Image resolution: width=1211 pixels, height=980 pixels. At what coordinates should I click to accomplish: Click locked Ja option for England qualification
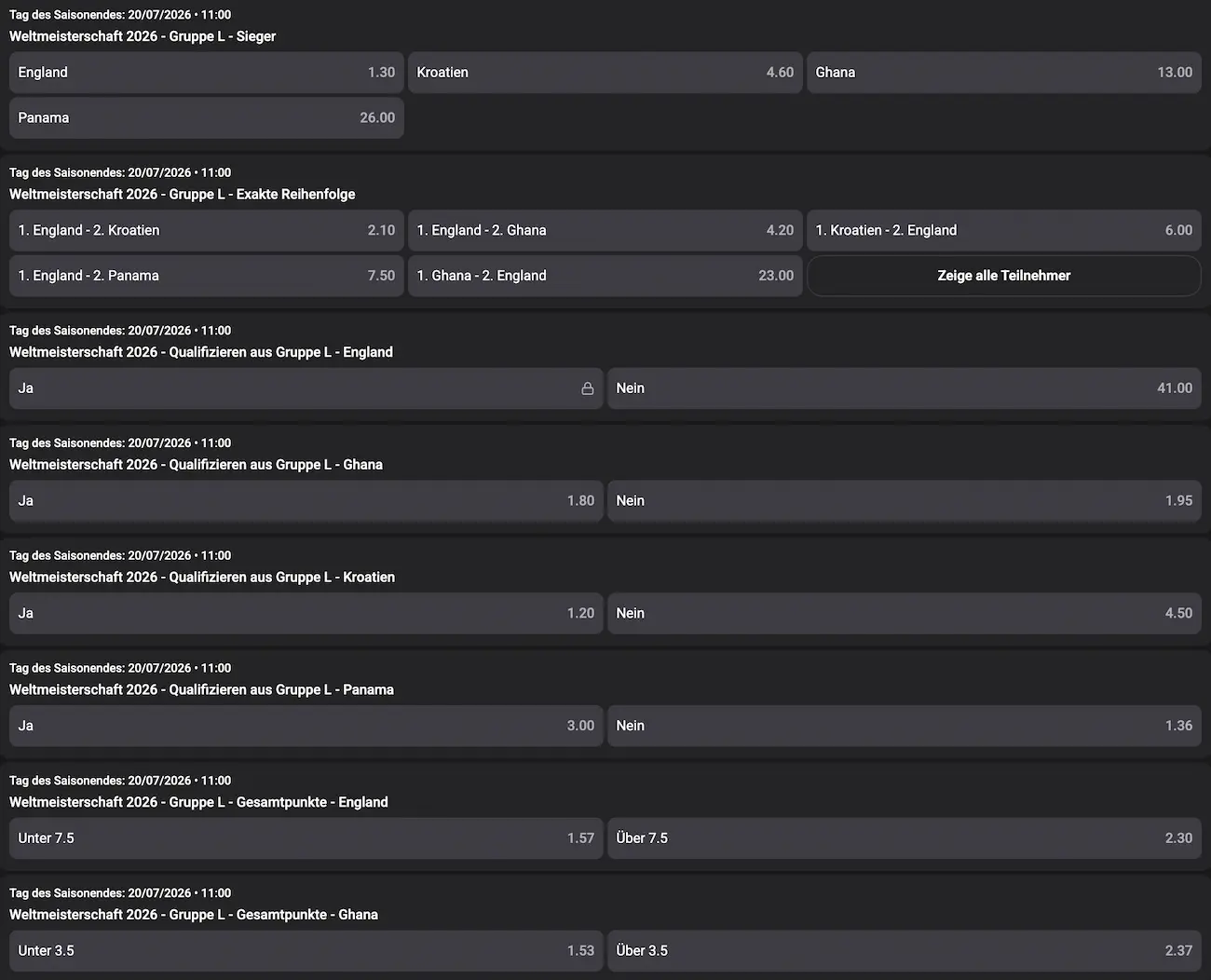(306, 388)
